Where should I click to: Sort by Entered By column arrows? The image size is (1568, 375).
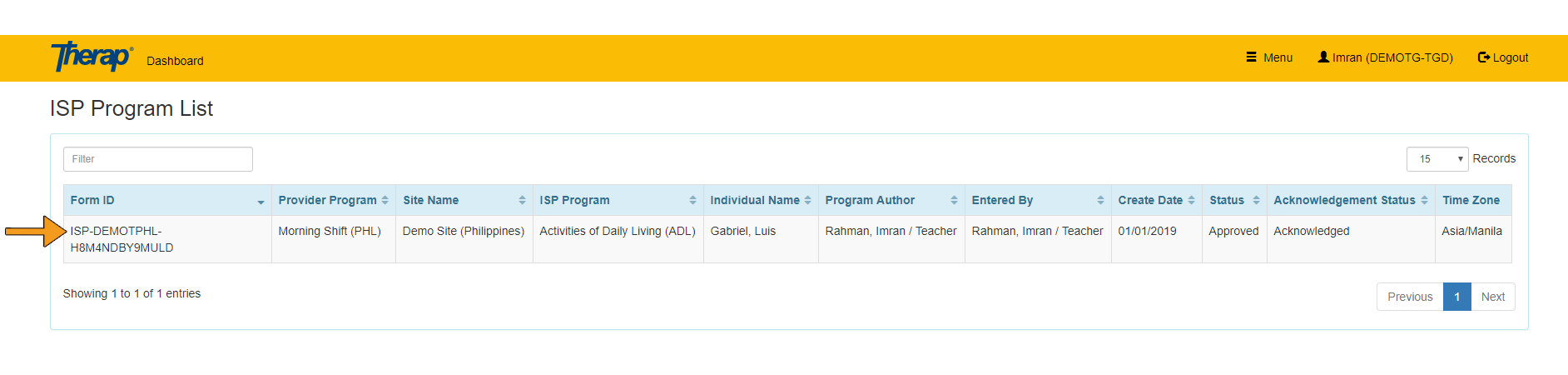point(1100,200)
